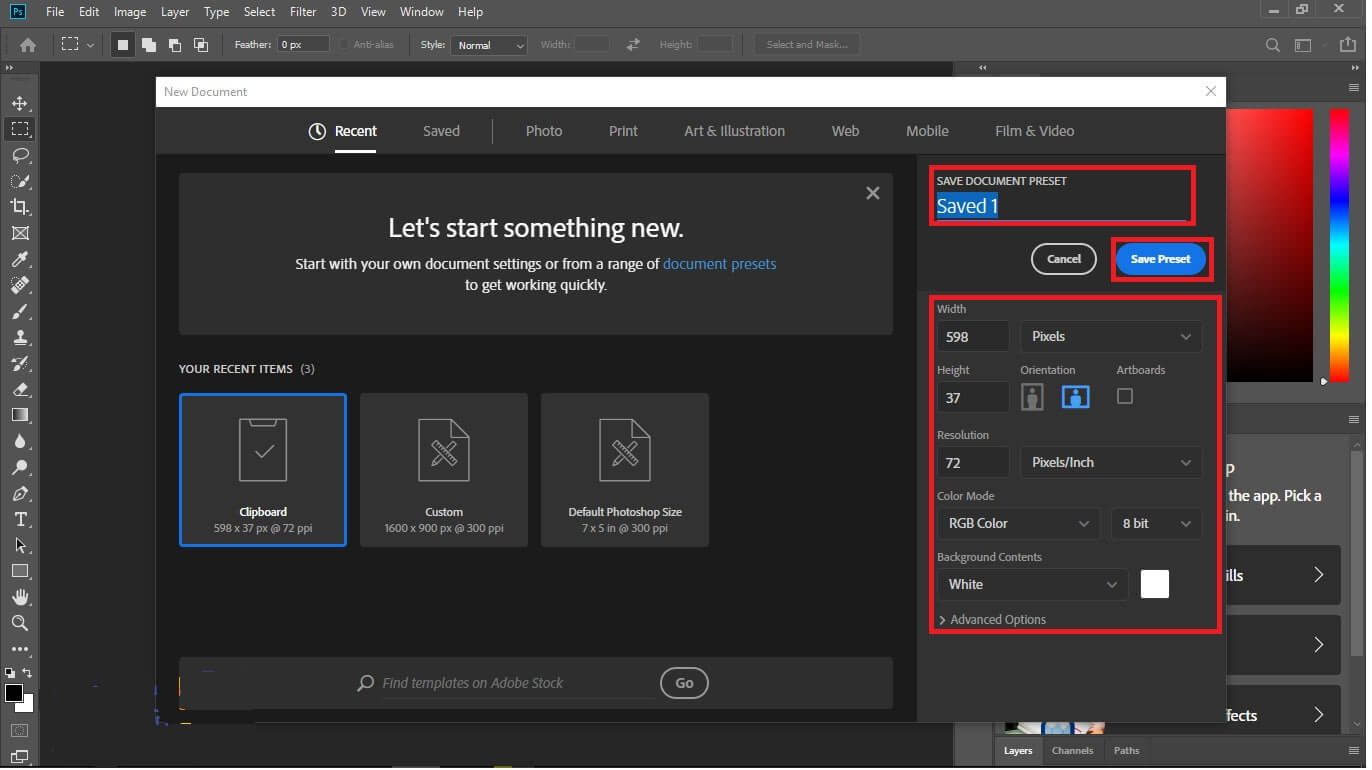Select the Hand tool
Screen dimensions: 1372x770
point(19,597)
